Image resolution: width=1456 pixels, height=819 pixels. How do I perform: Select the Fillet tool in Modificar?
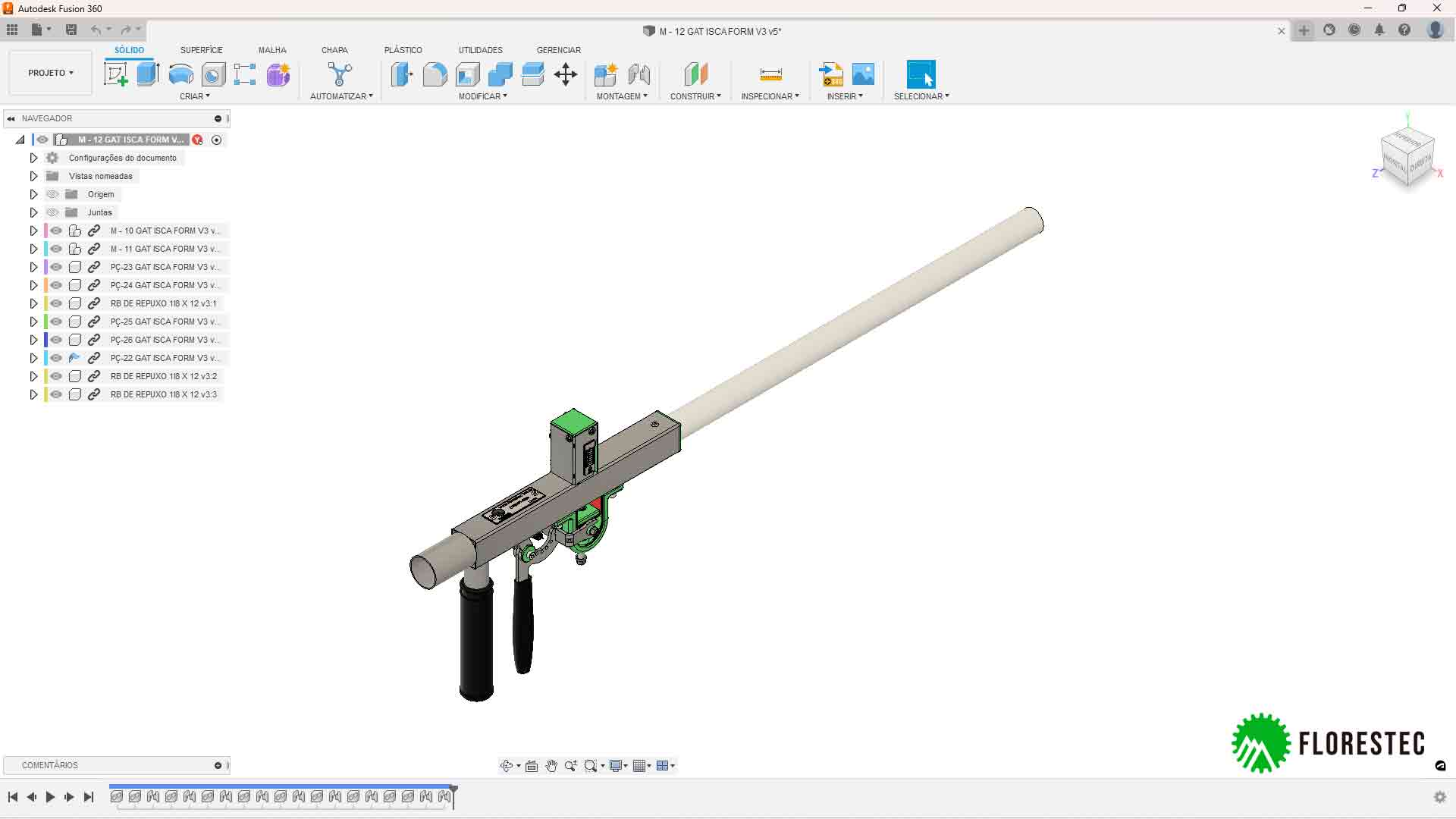pos(435,74)
